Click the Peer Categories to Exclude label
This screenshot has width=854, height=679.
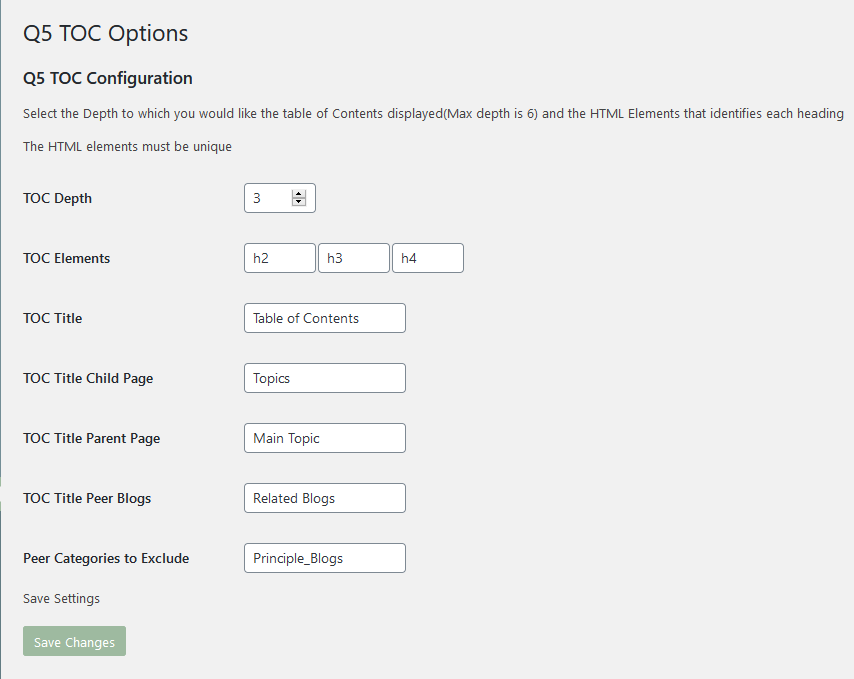[x=106, y=558]
